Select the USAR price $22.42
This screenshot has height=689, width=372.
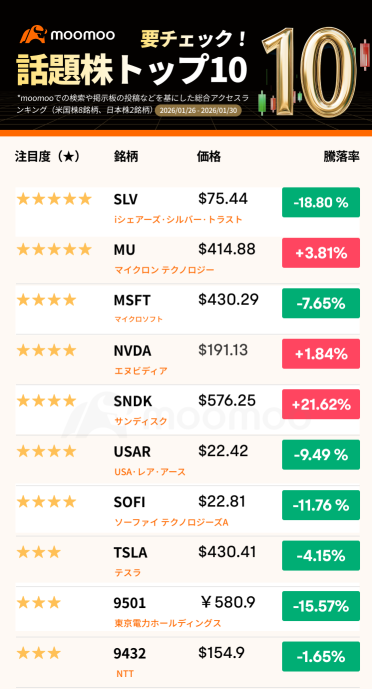click(223, 451)
